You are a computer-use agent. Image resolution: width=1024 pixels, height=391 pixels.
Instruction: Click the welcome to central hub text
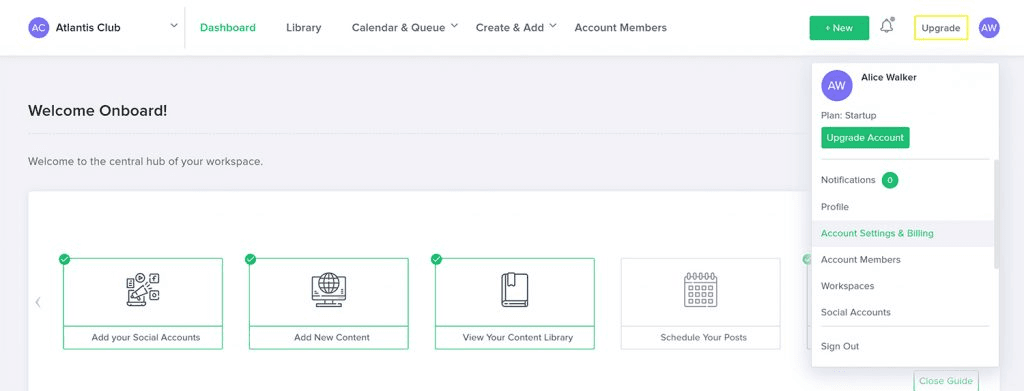pos(146,161)
